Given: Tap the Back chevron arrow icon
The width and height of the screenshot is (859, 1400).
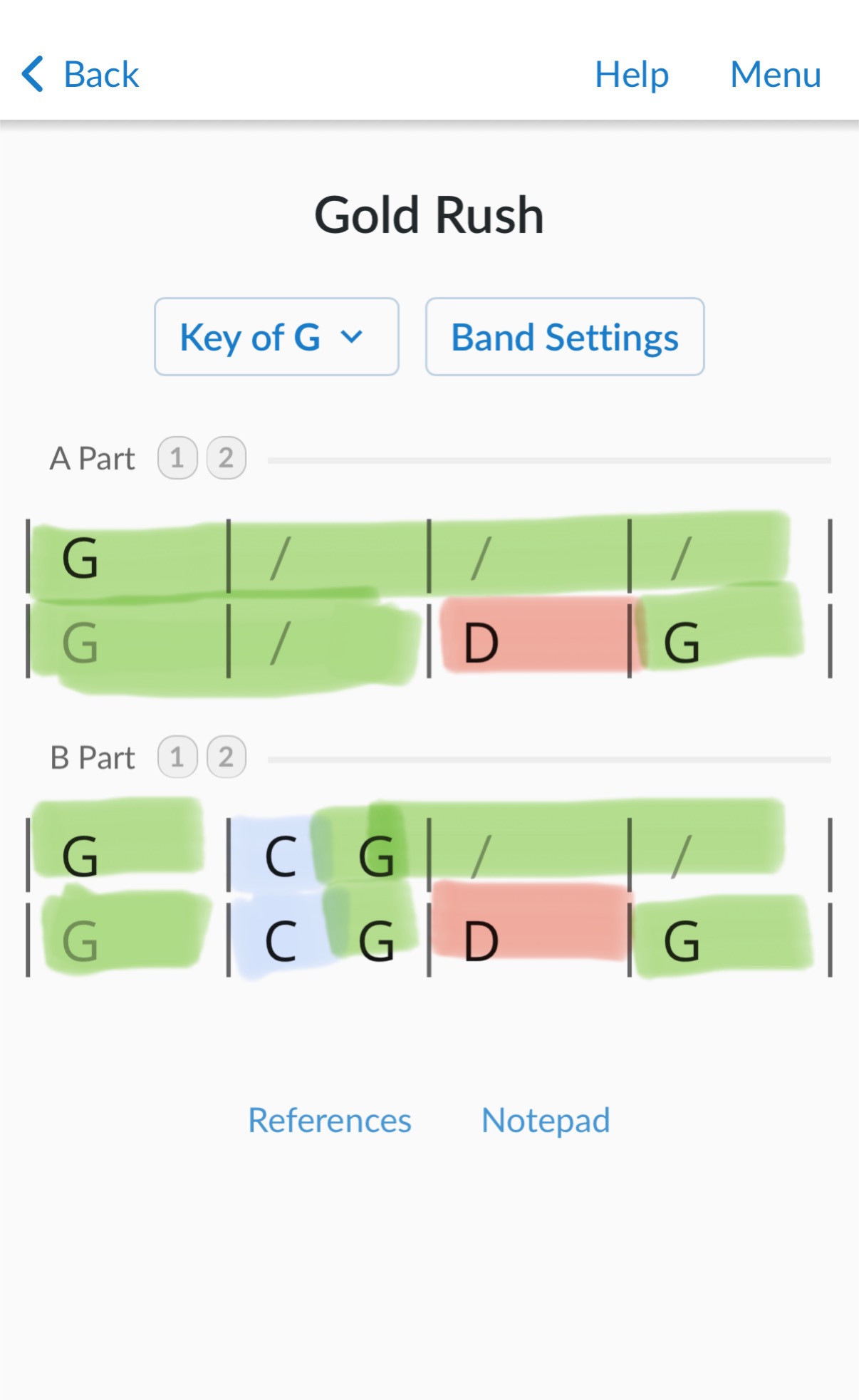Looking at the screenshot, I should coord(33,74).
